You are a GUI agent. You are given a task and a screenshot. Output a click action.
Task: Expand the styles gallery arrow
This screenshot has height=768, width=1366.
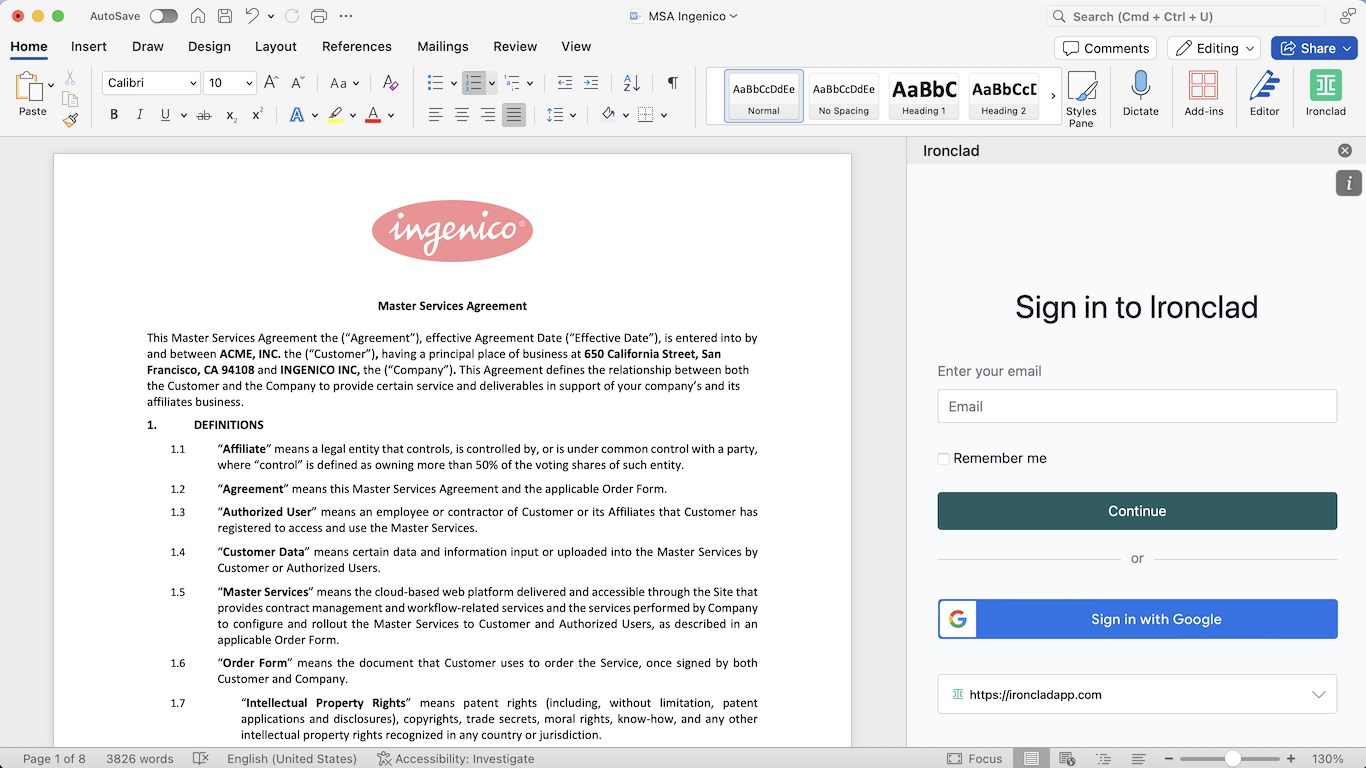click(x=1053, y=96)
